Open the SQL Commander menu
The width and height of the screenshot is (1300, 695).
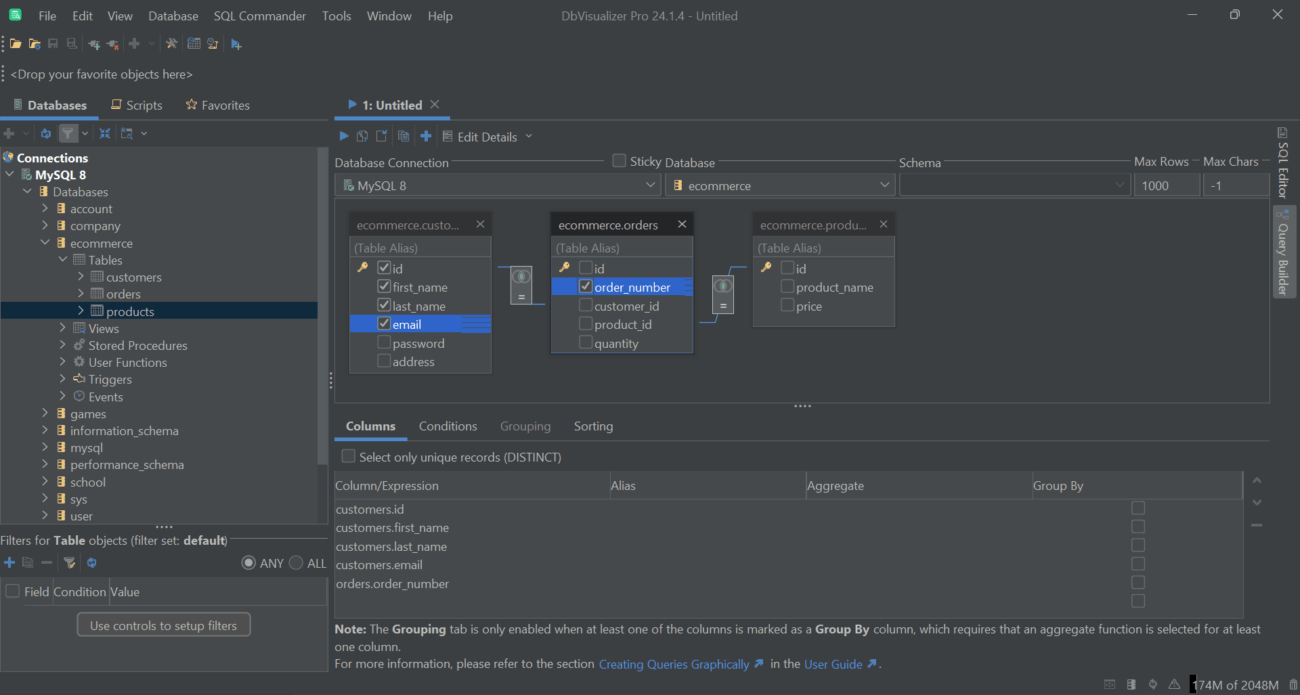[x=259, y=15]
